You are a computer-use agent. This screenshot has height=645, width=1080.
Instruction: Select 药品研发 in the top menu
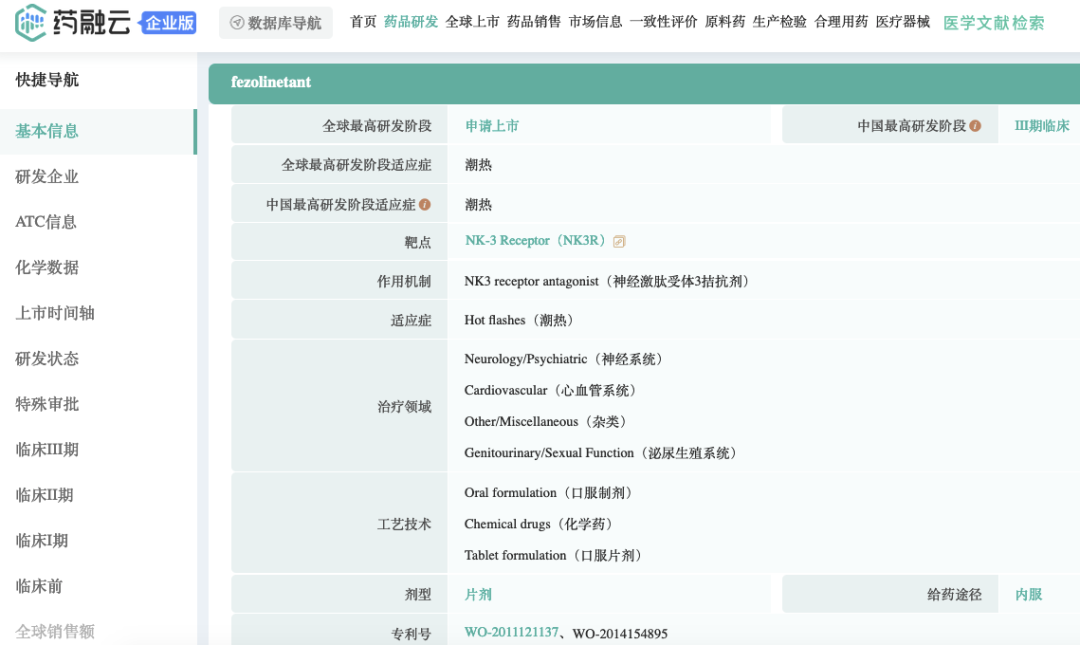point(411,22)
